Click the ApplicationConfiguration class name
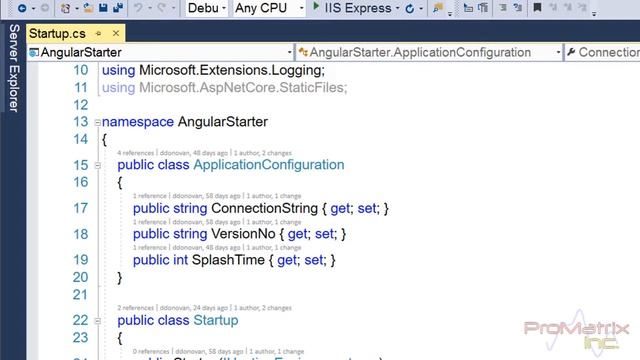640x360 pixels. pyautogui.click(x=269, y=165)
